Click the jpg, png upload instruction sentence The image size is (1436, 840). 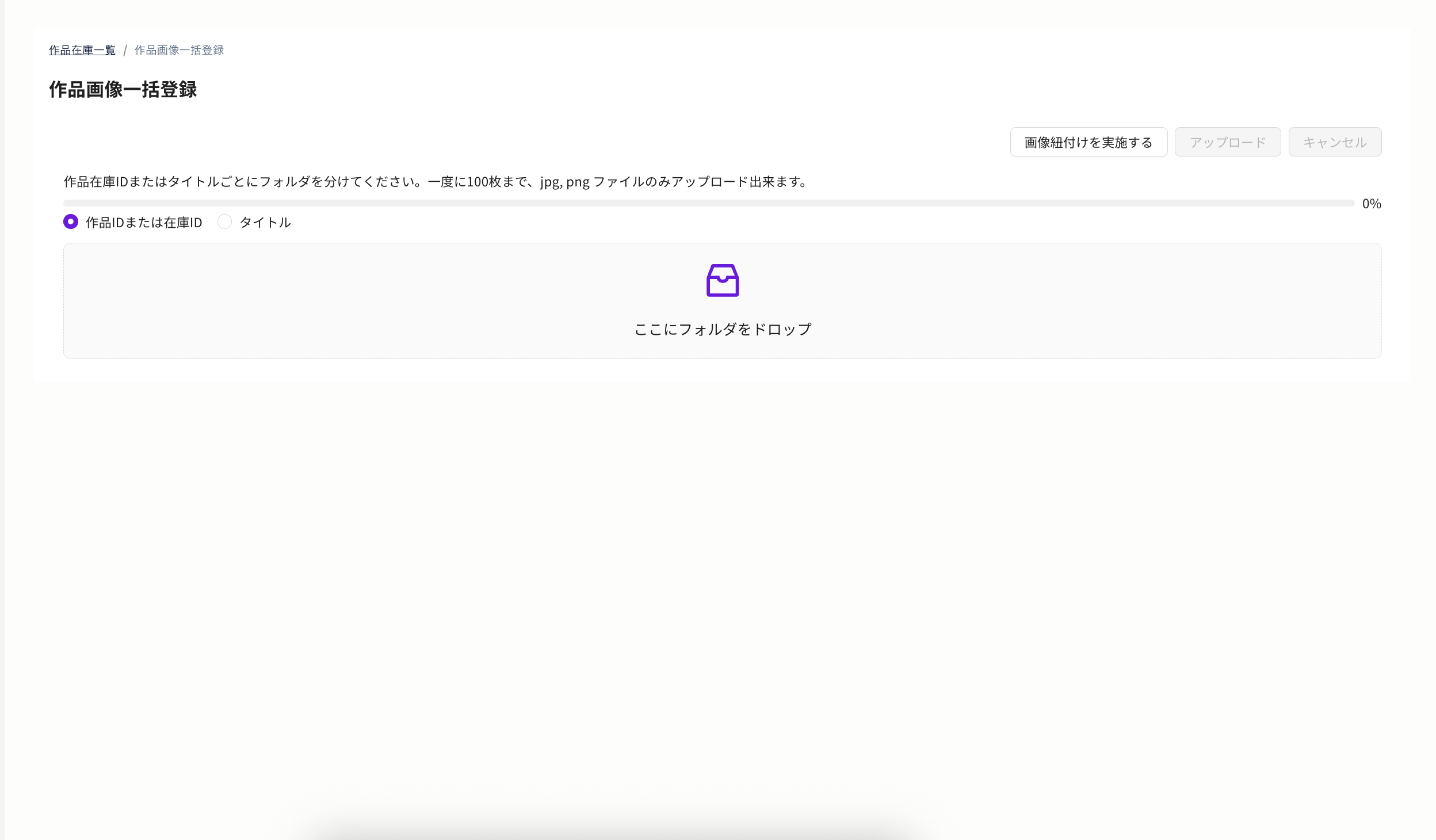coord(435,182)
